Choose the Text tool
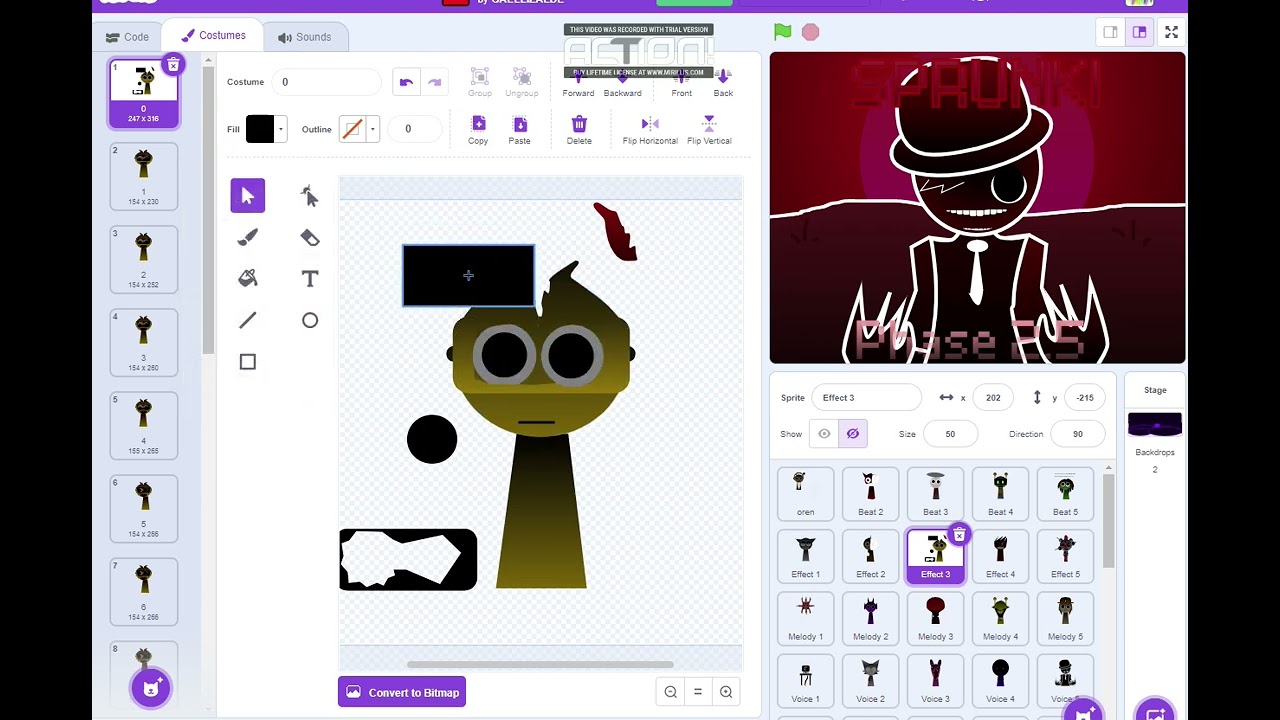Screen dimensions: 1280x720 pyautogui.click(x=310, y=279)
